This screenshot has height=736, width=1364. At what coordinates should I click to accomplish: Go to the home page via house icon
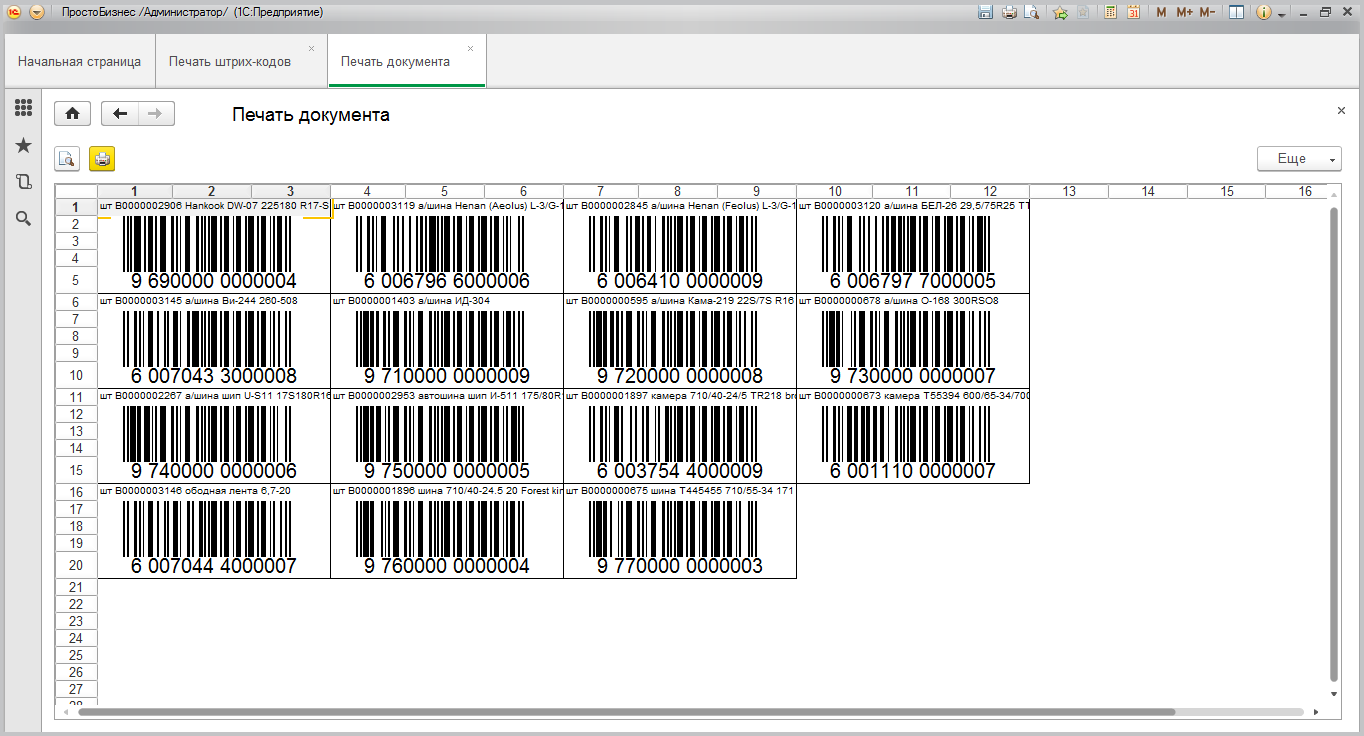pos(72,114)
